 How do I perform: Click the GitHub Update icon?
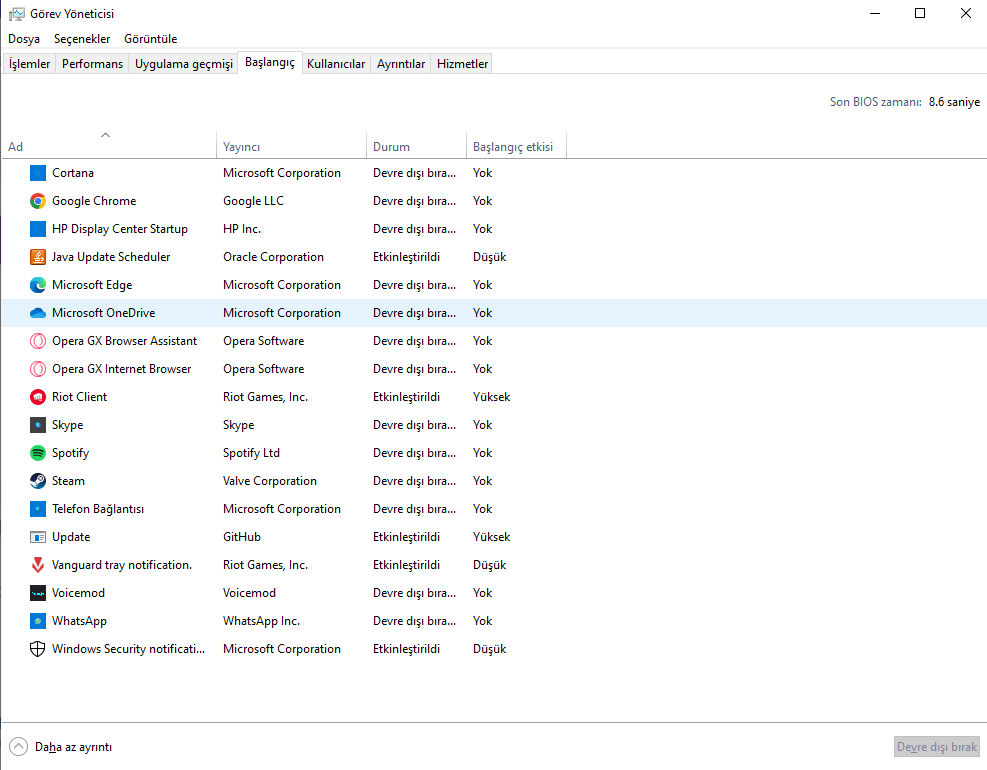tap(38, 537)
